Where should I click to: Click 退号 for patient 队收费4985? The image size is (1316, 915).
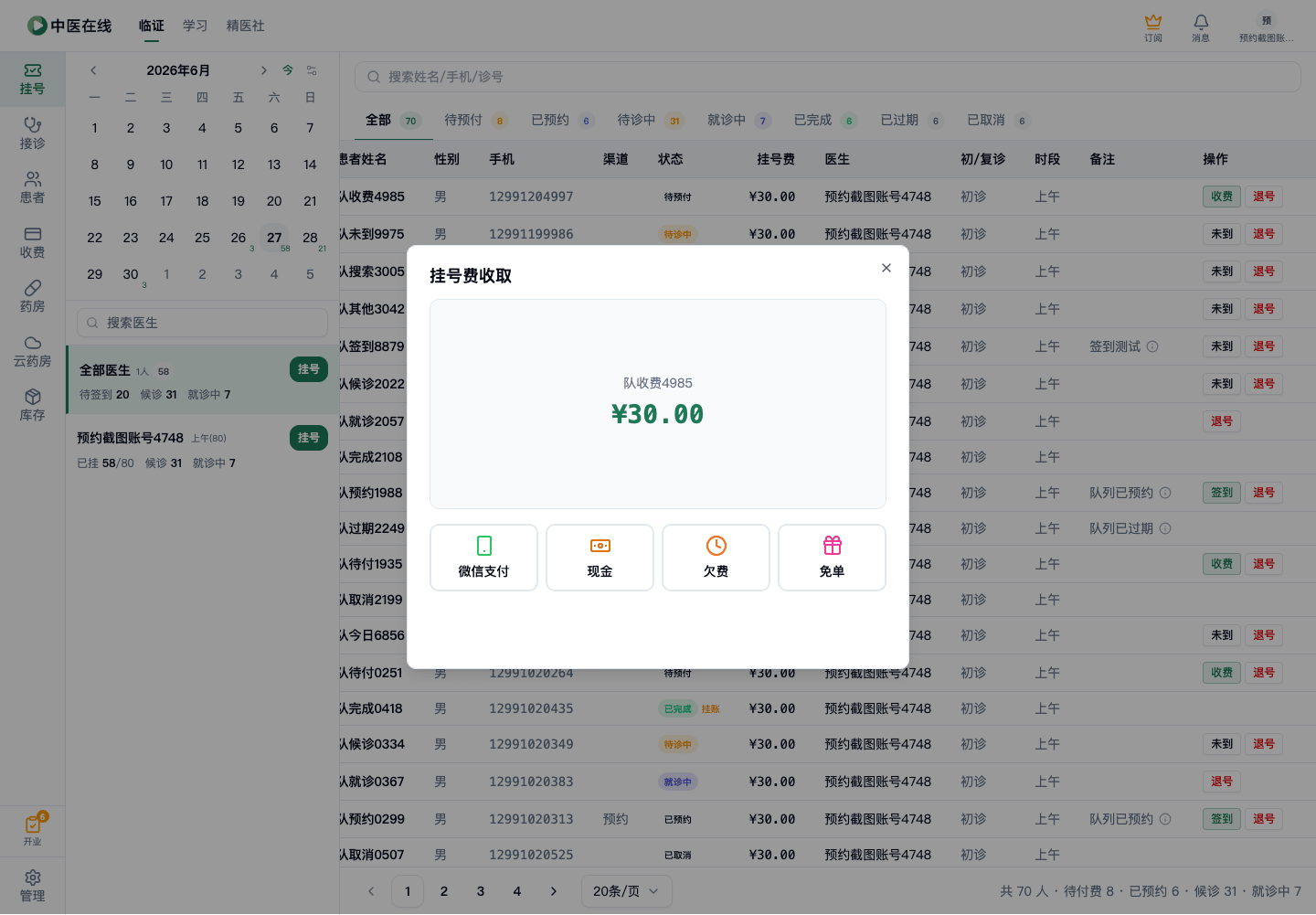pyautogui.click(x=1264, y=197)
